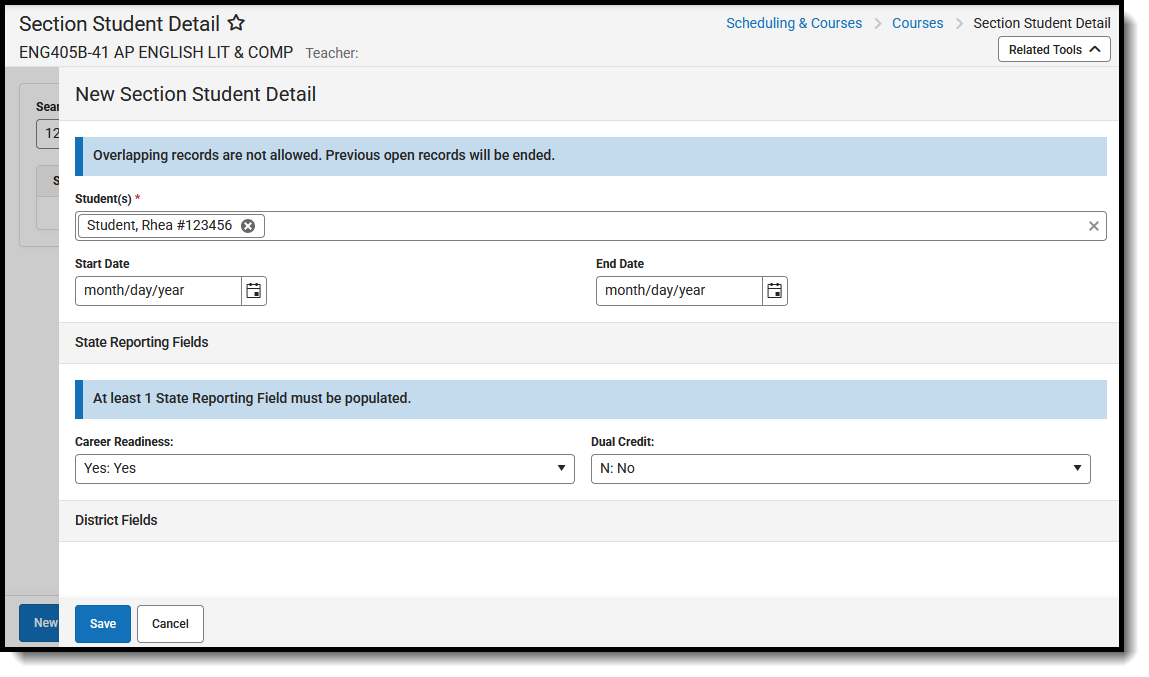Open the Start Date calendar picker
Image resolution: width=1149 pixels, height=677 pixels.
tap(253, 290)
